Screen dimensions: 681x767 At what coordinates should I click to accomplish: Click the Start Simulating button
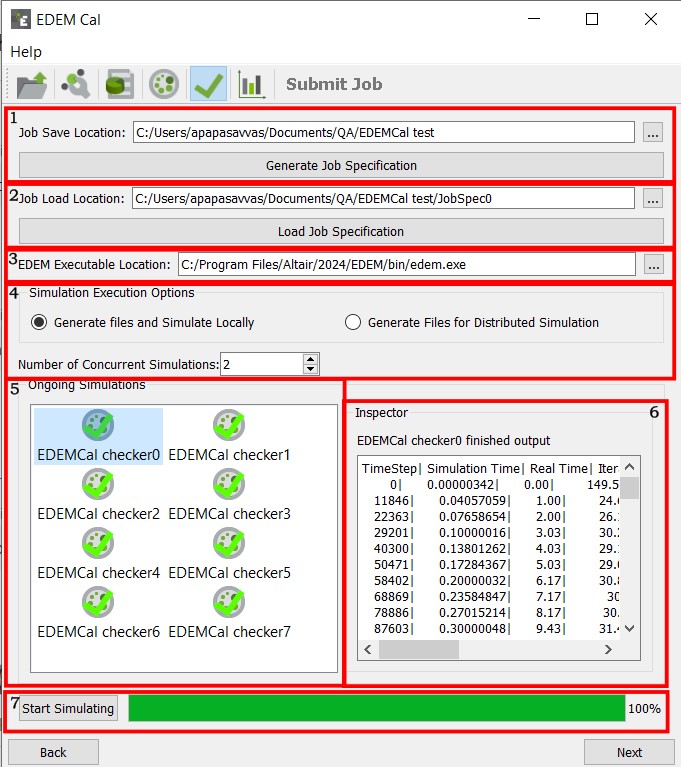pyautogui.click(x=68, y=708)
